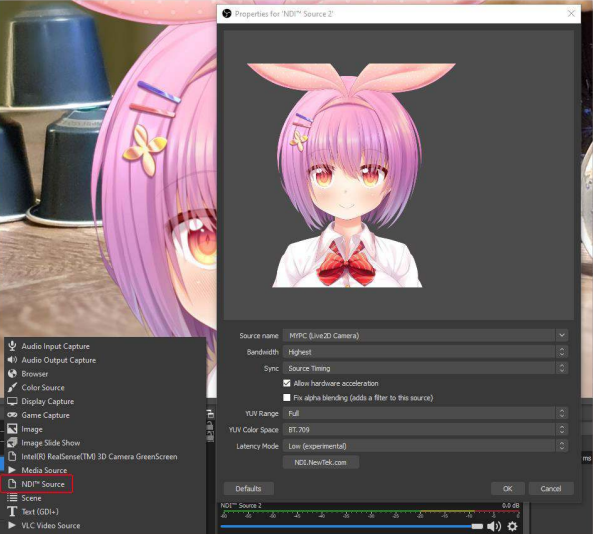
Task: Click the 0.0 dB volume readout
Action: (x=510, y=506)
